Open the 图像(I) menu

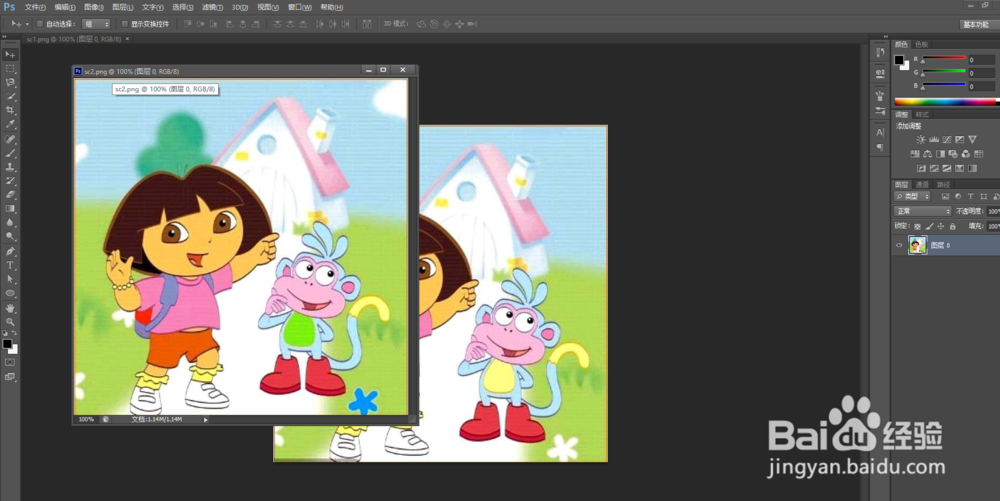94,8
